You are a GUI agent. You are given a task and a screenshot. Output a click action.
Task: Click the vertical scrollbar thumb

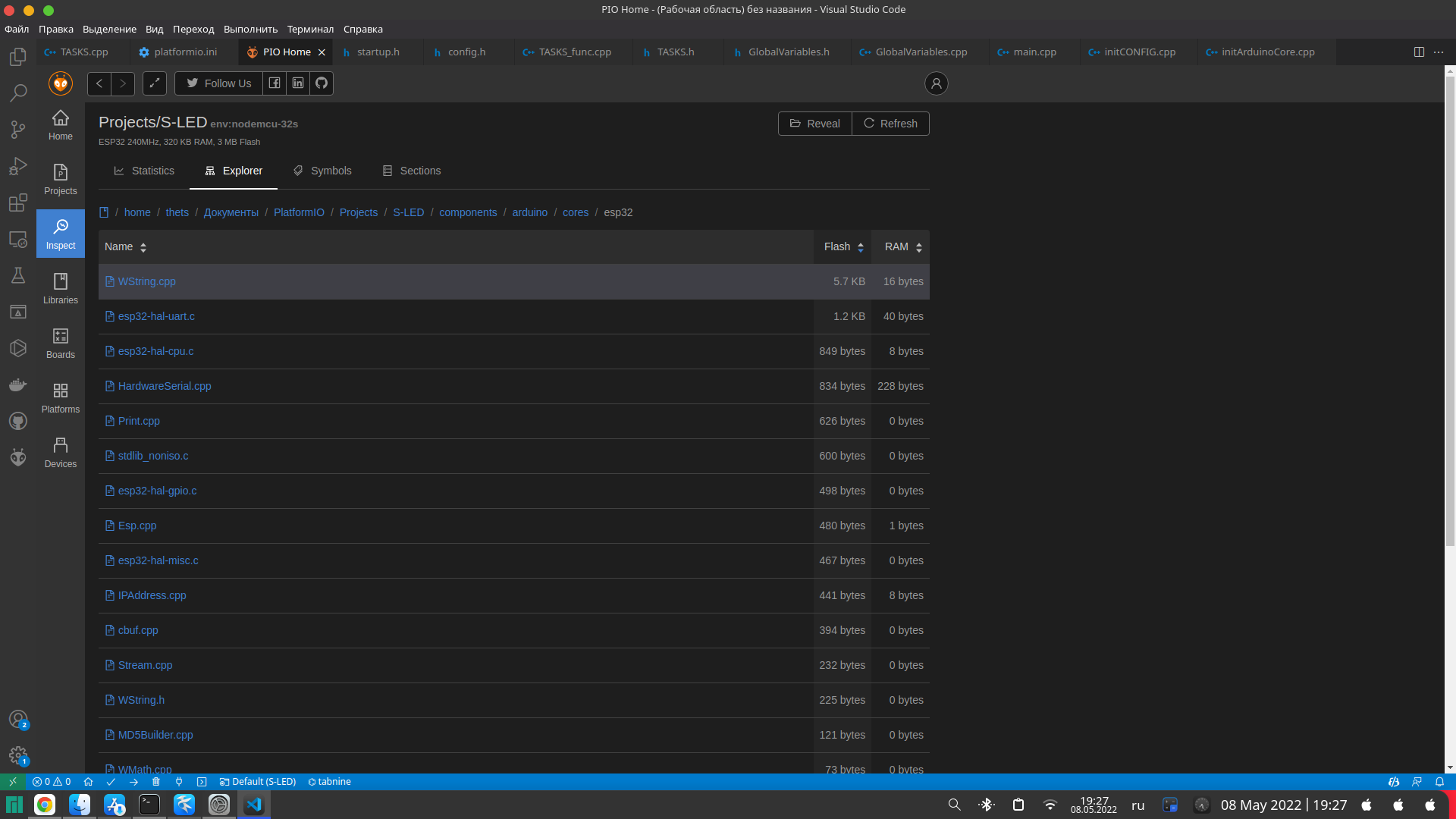(x=1450, y=311)
